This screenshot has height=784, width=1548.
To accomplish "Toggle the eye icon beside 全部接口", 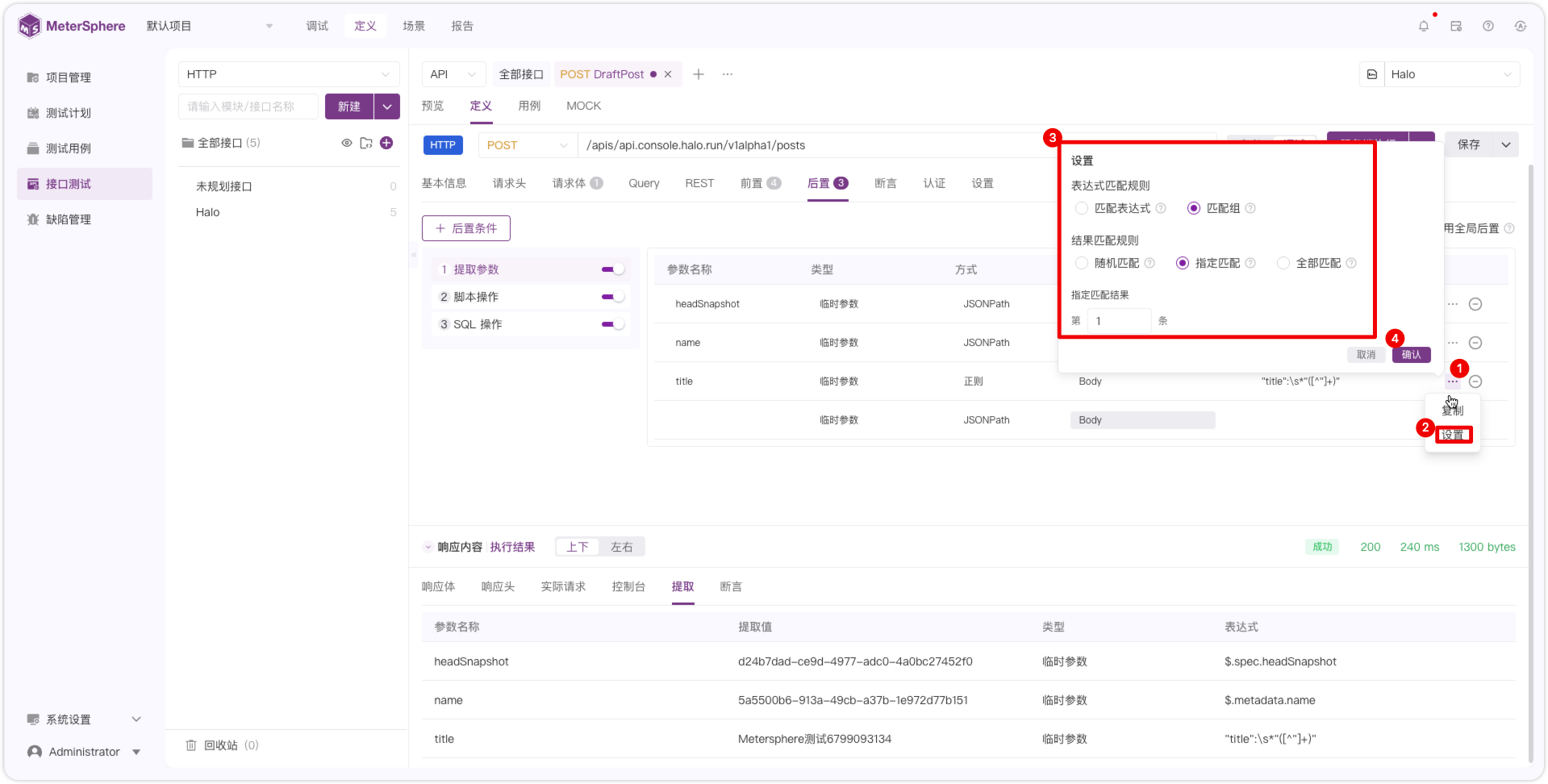I will (347, 143).
